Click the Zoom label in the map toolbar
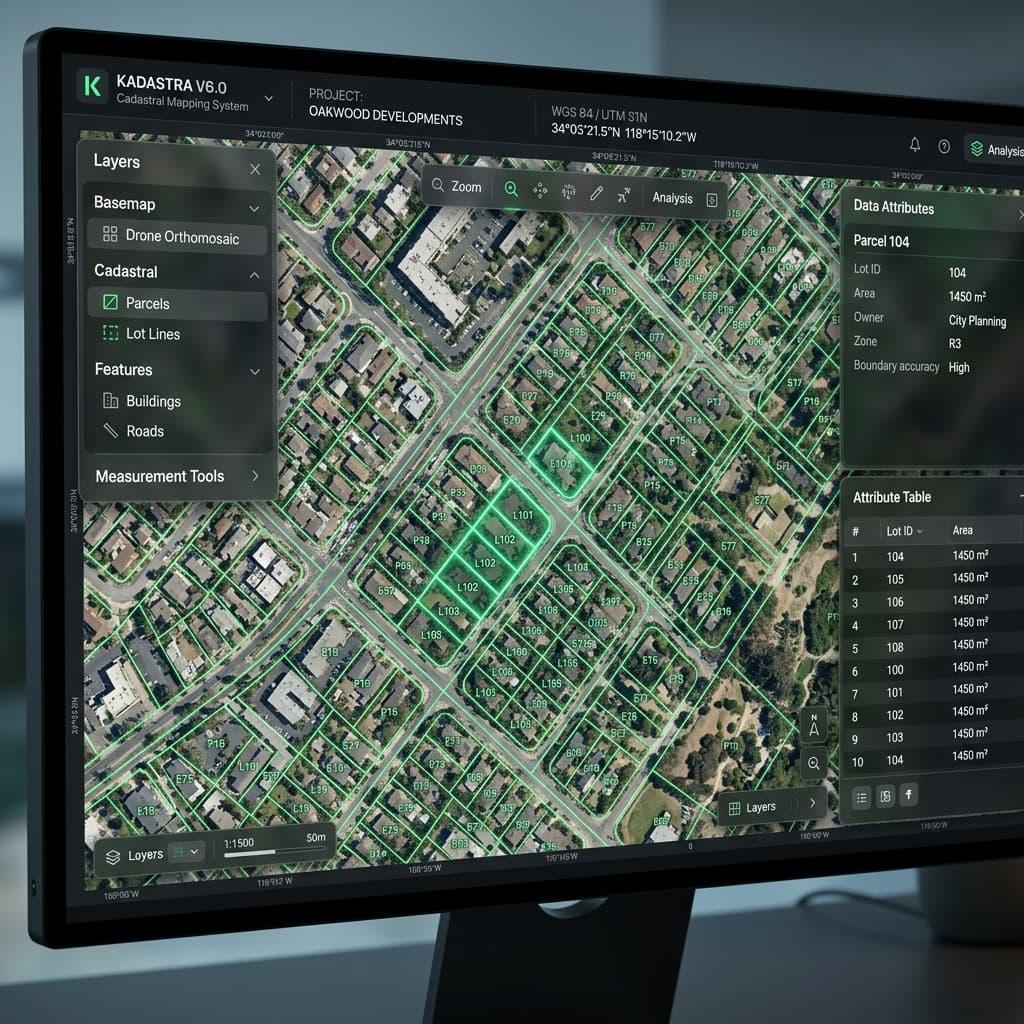Viewport: 1024px width, 1024px height. pos(466,187)
